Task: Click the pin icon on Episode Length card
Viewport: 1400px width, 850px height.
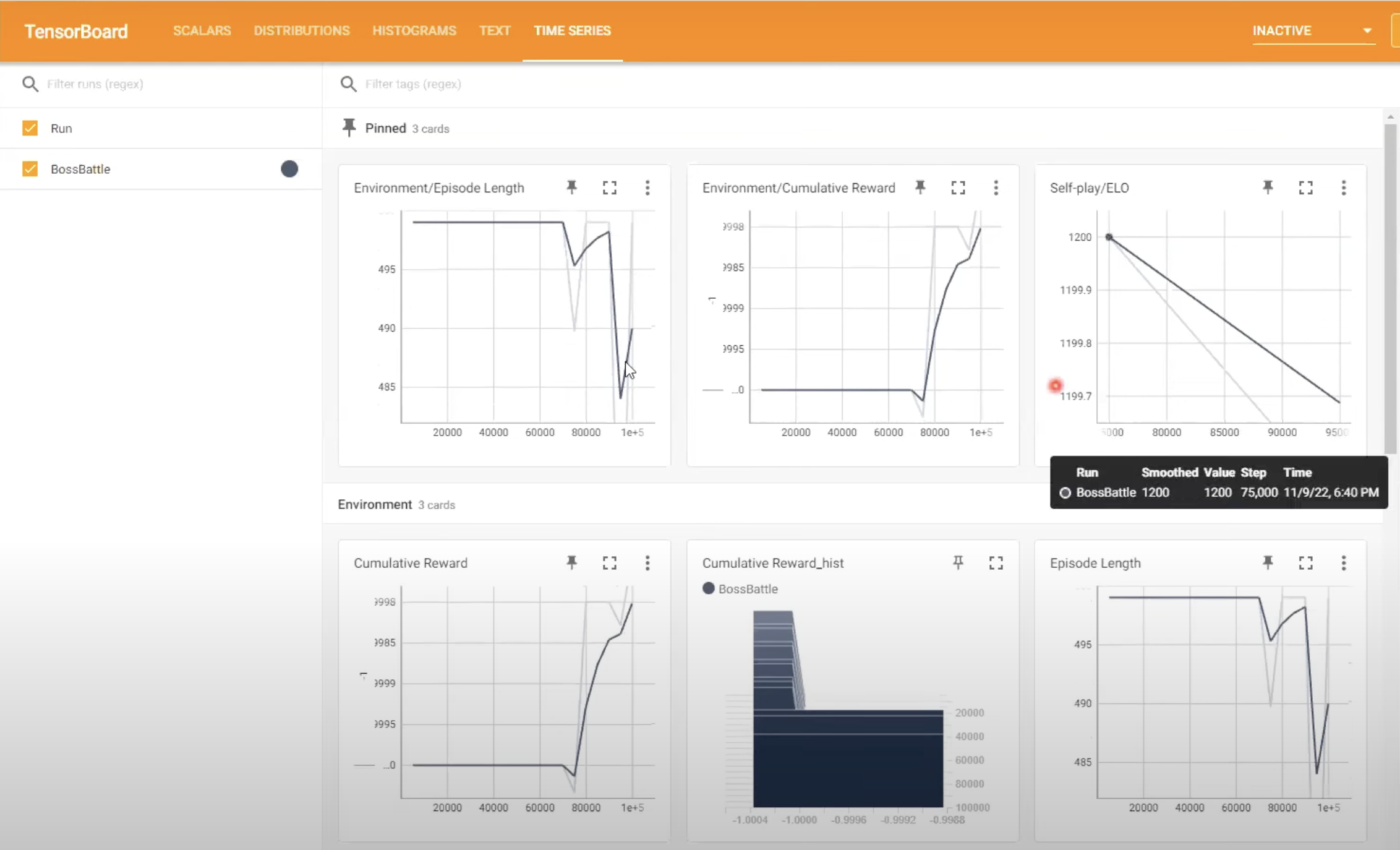Action: pos(1267,563)
